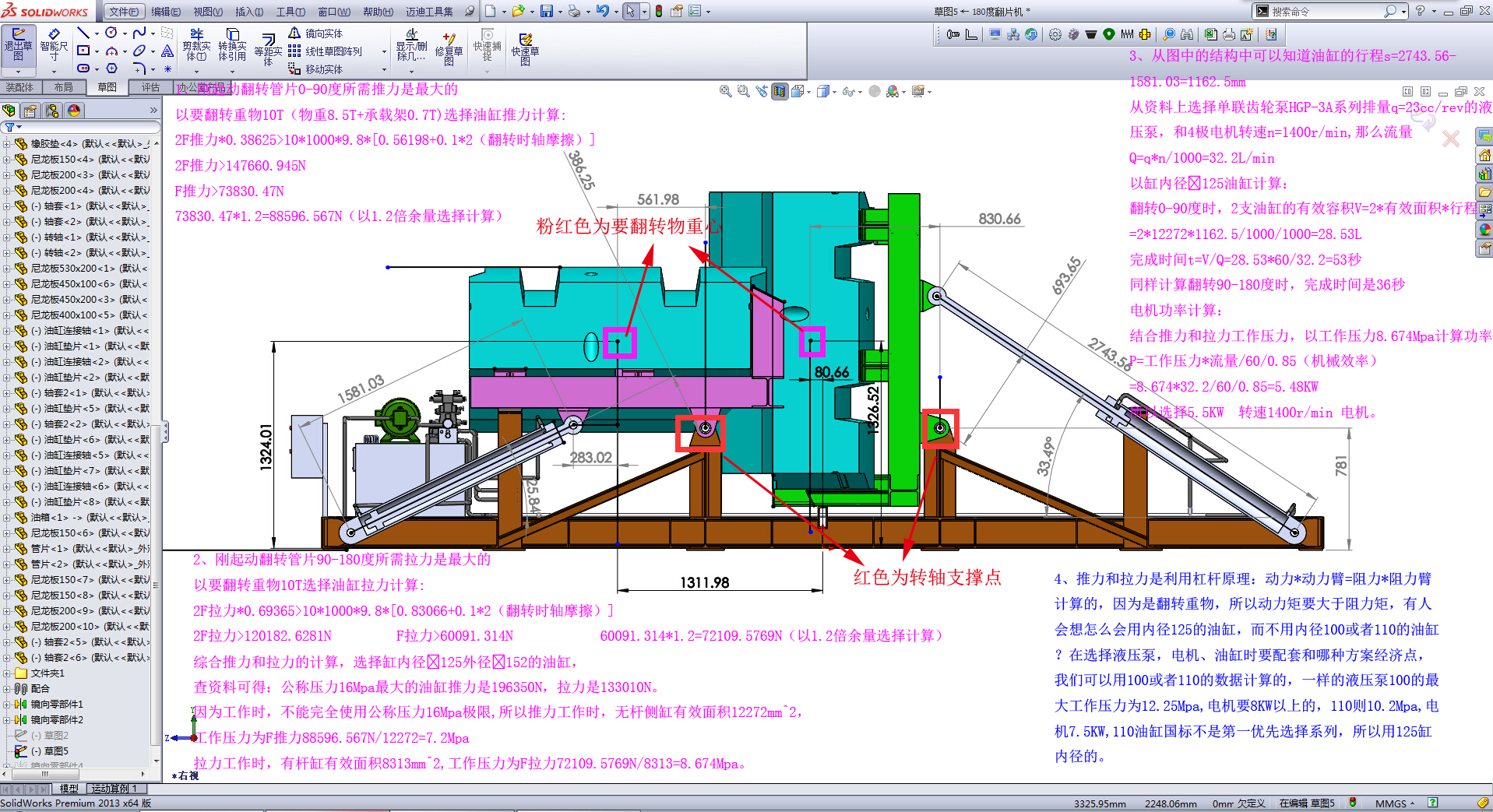The height and width of the screenshot is (812, 1493).
Task: Activate the Trim Entities tool
Action: [x=197, y=45]
